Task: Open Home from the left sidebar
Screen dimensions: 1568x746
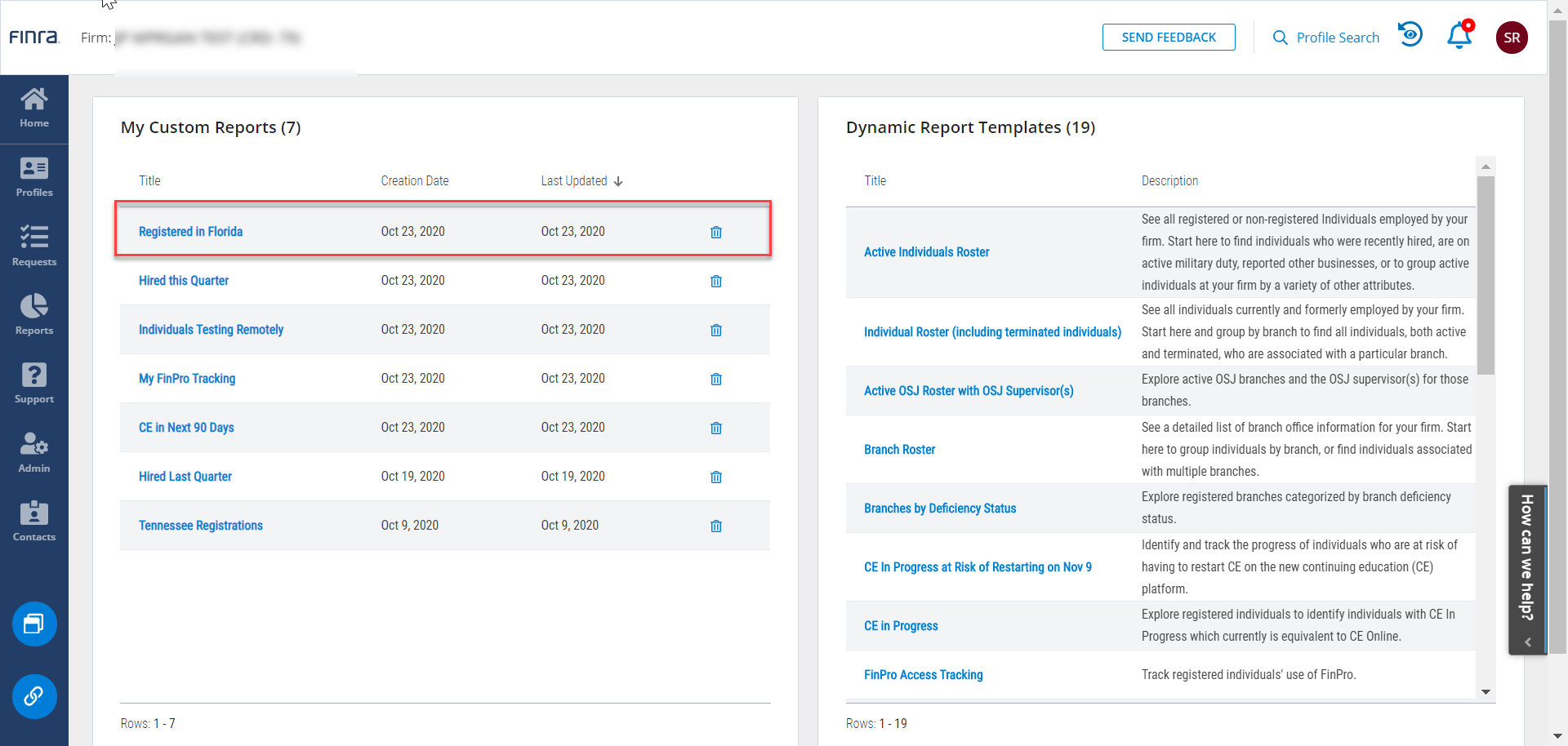Action: pyautogui.click(x=33, y=106)
